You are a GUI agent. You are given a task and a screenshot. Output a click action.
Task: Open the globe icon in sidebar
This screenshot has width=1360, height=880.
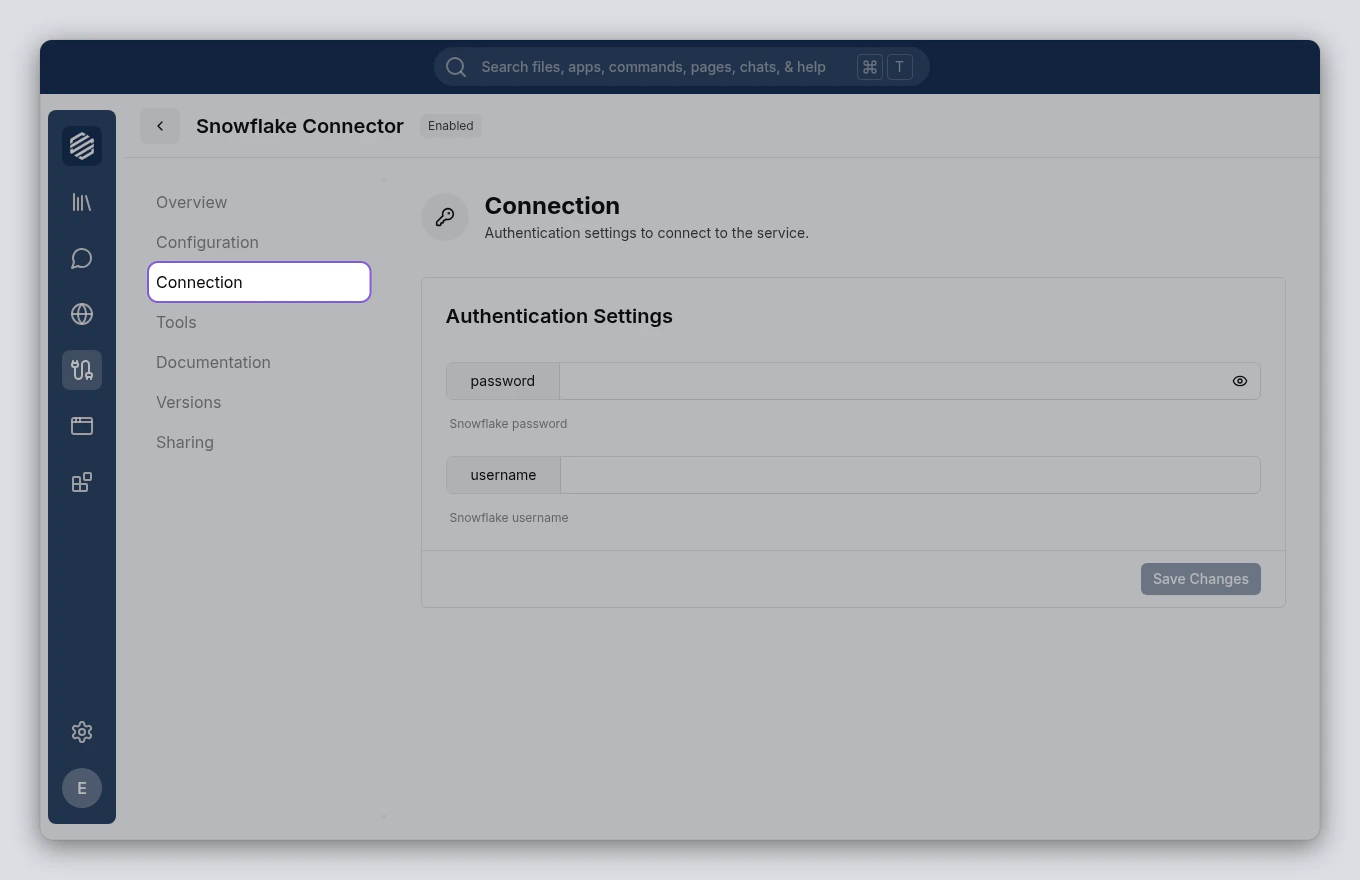tap(82, 314)
